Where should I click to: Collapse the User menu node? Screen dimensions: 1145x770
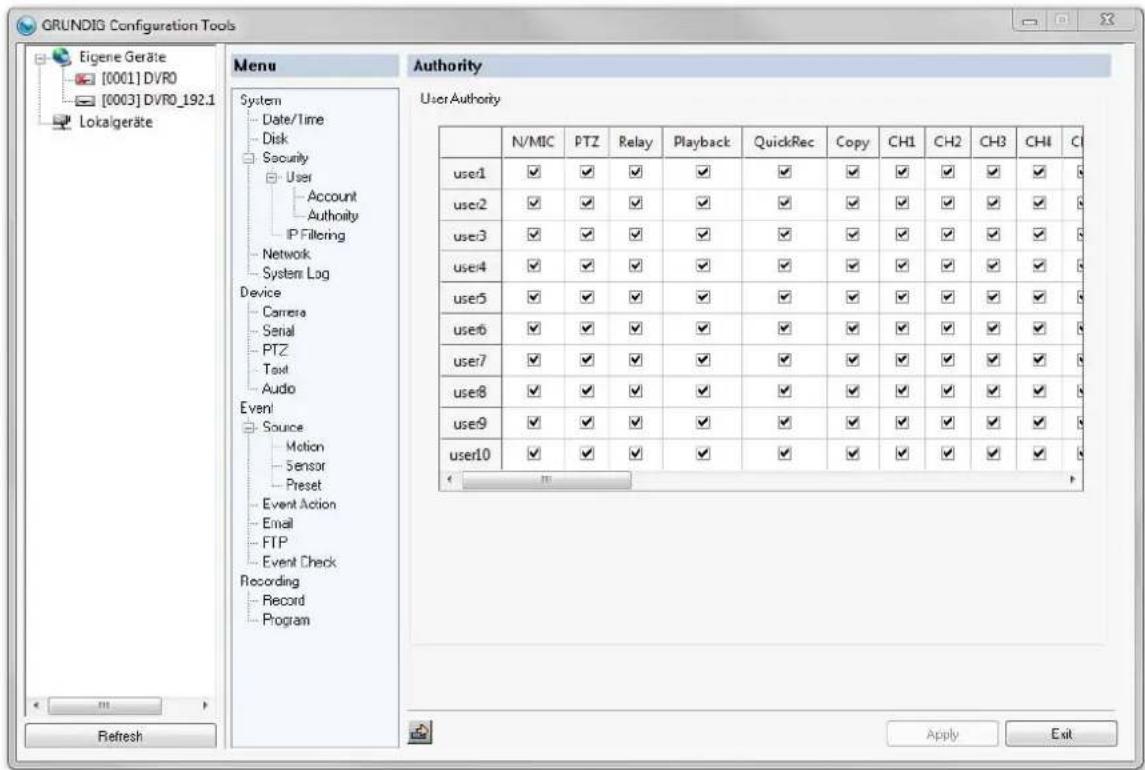[272, 178]
